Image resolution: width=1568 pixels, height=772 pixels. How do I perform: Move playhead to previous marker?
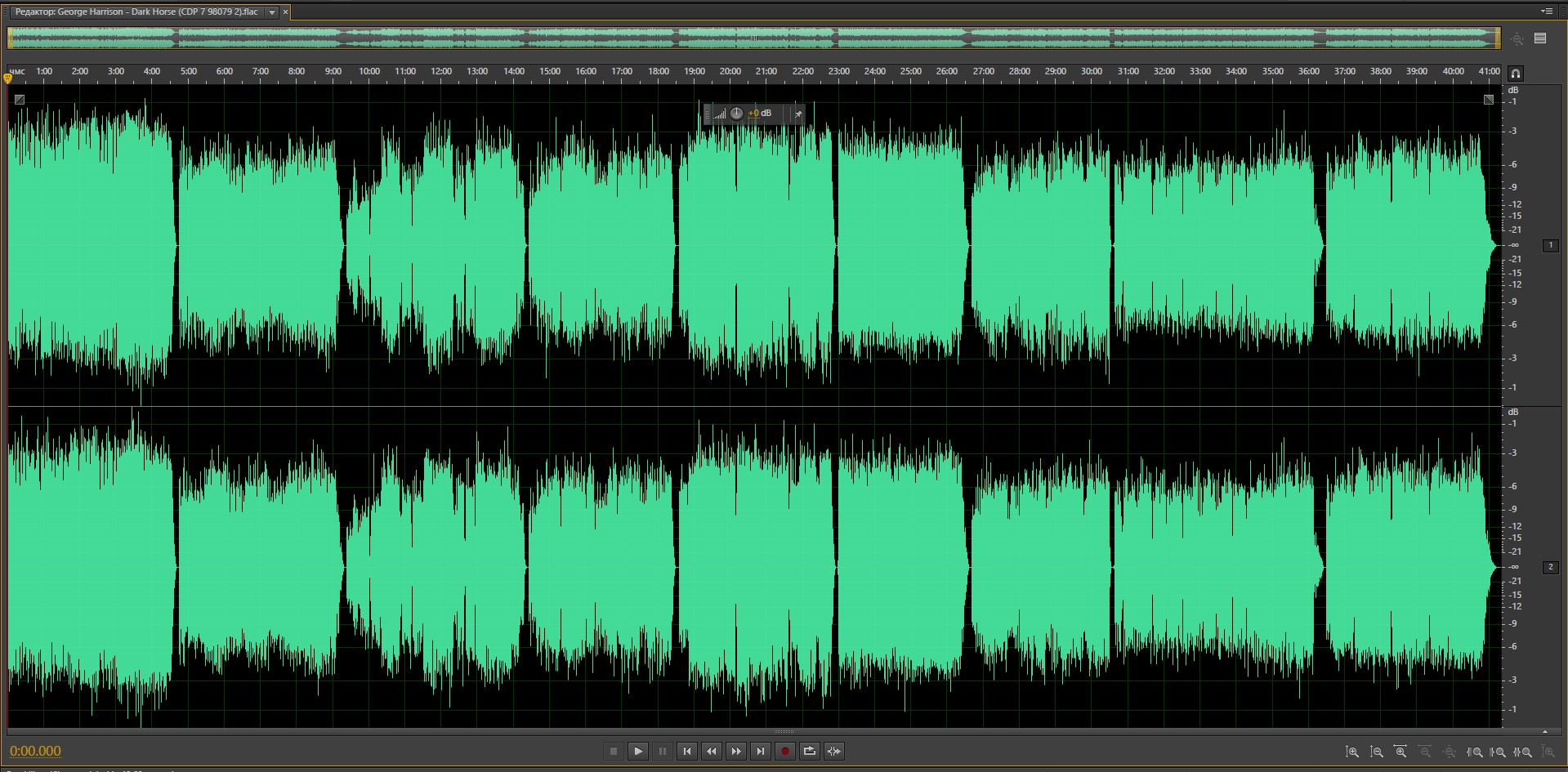pos(687,752)
